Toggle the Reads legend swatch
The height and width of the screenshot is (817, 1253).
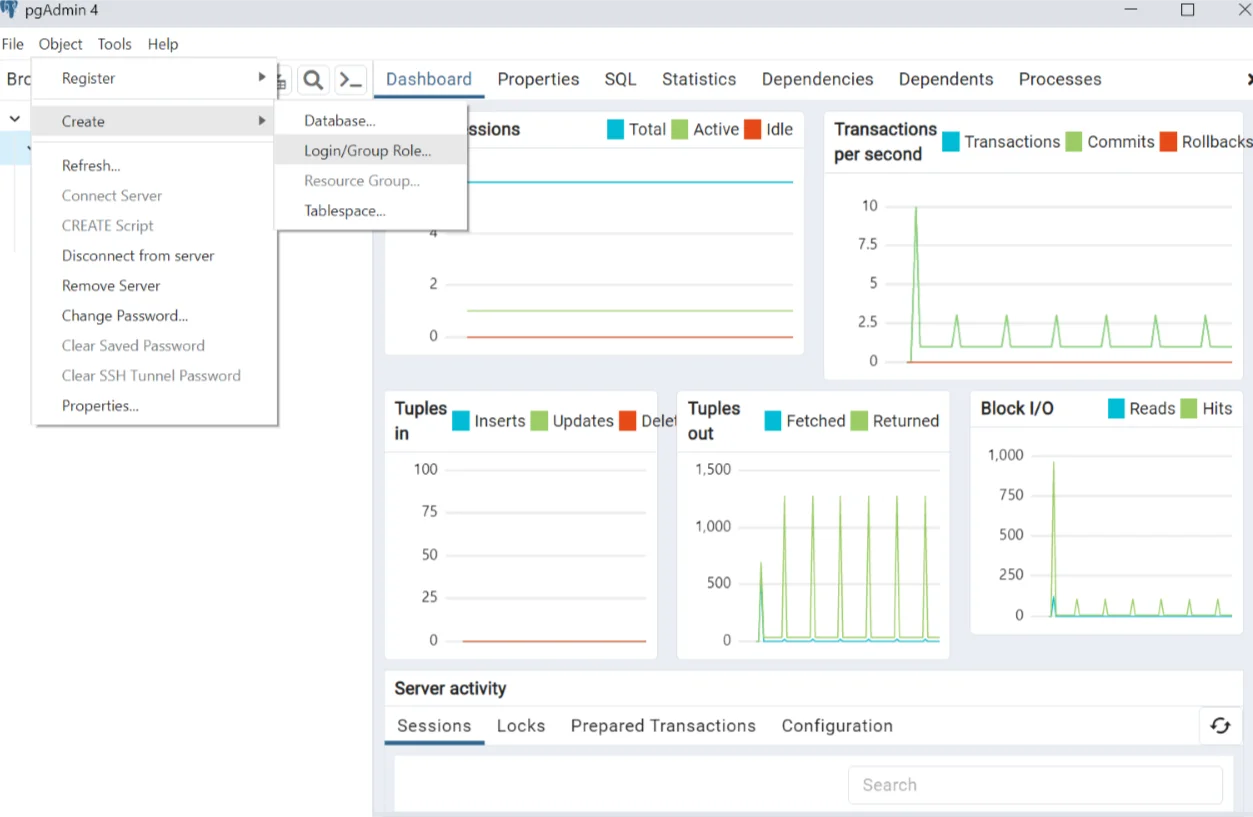[1117, 408]
